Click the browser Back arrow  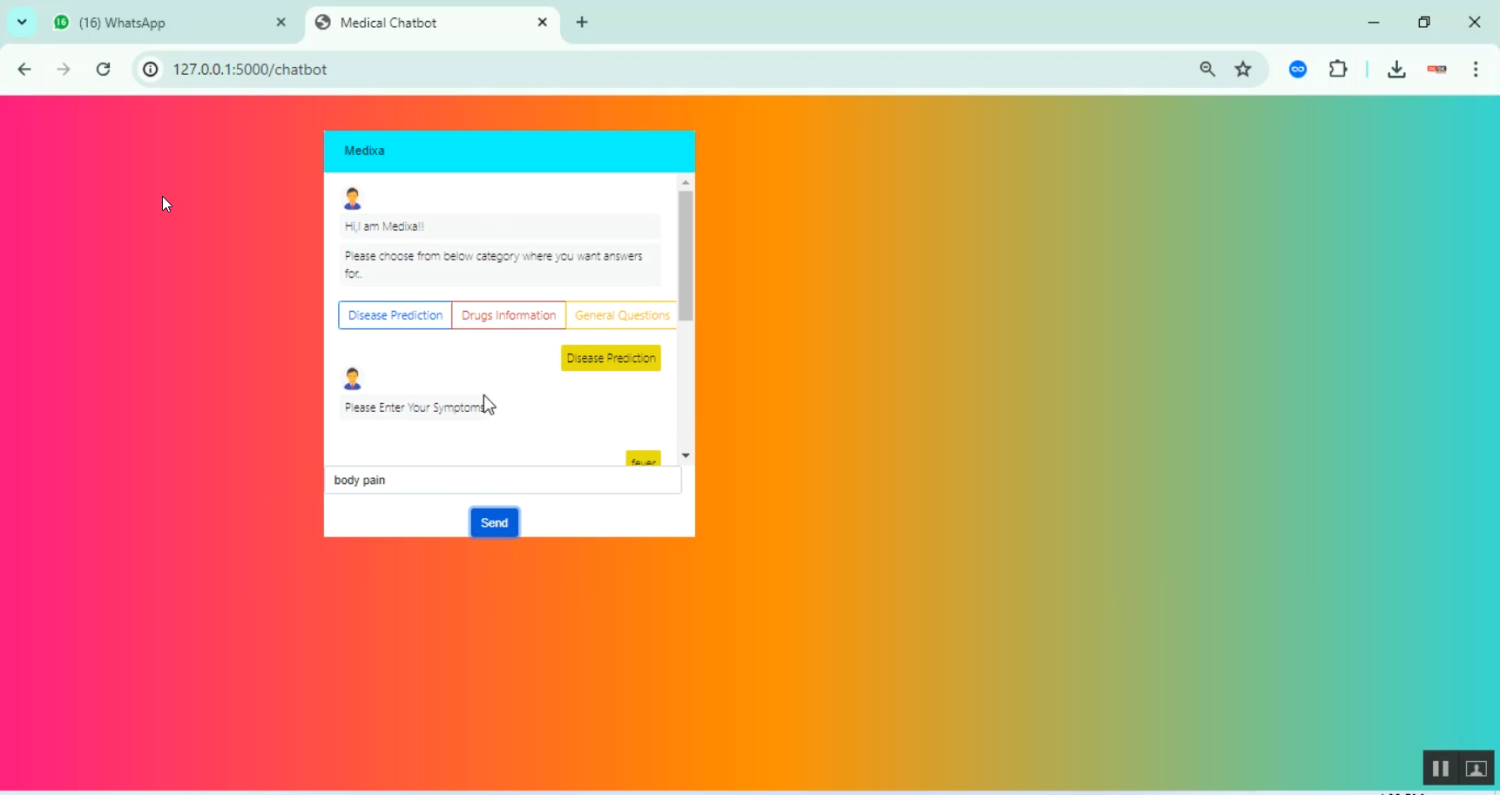(24, 69)
